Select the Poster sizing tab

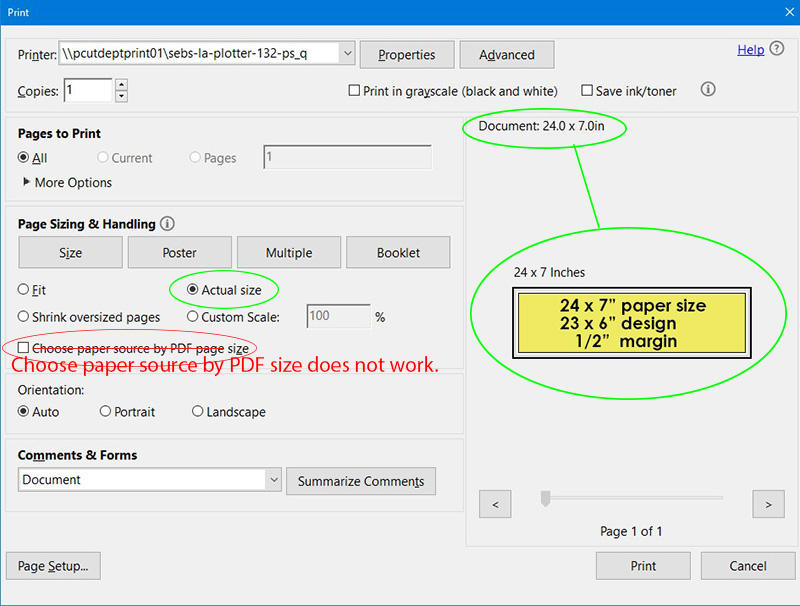[180, 253]
